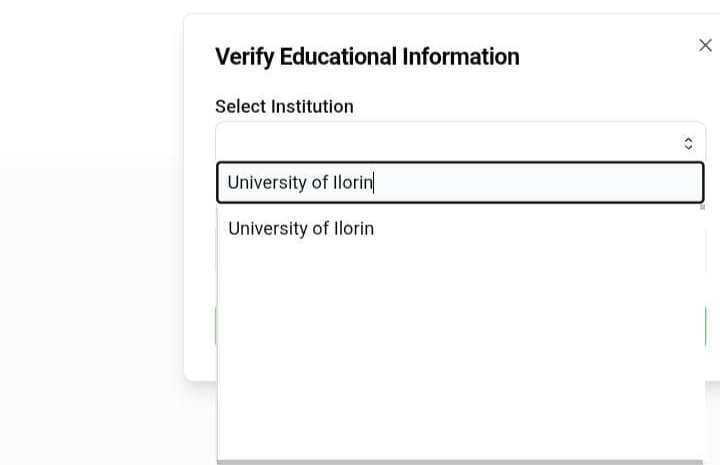The width and height of the screenshot is (720, 465).
Task: Click the word 'Institution' in the field label
Action: (x=312, y=106)
